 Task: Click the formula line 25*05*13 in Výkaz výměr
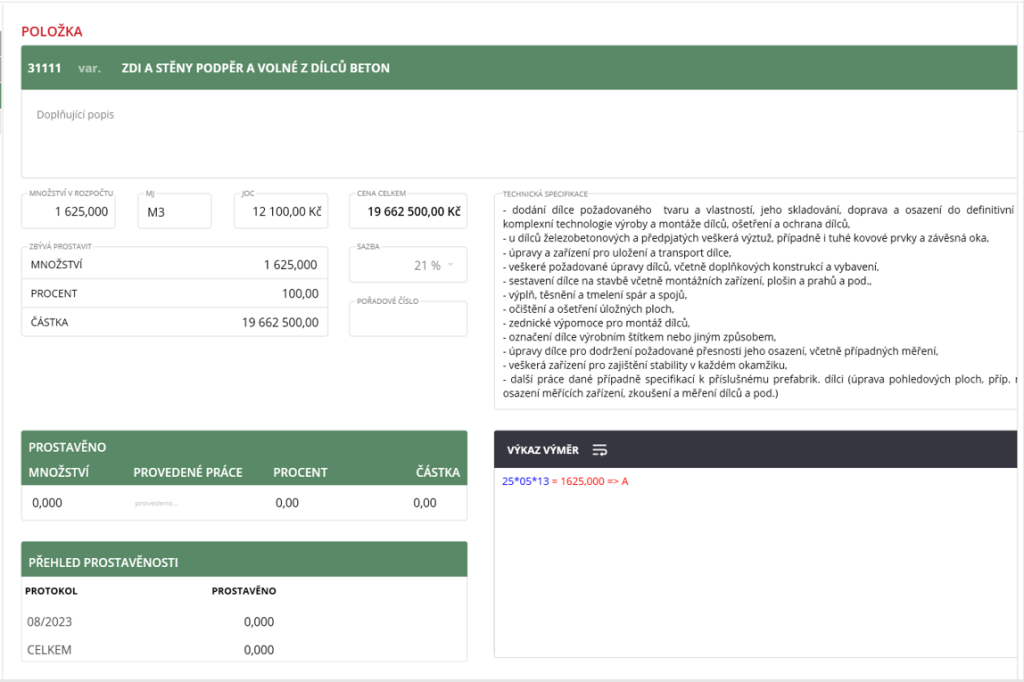565,482
